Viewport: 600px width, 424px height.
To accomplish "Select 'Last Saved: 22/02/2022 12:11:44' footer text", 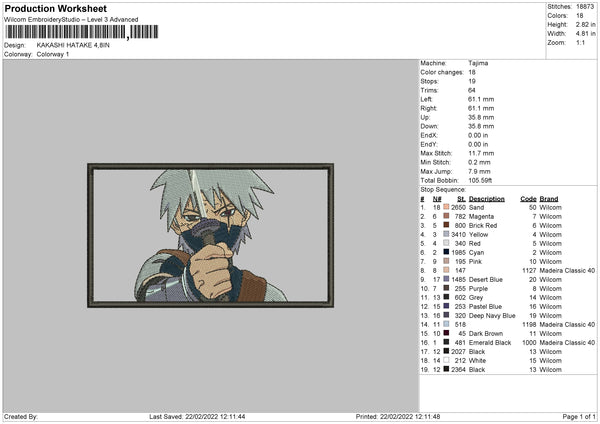I will 197,416.
